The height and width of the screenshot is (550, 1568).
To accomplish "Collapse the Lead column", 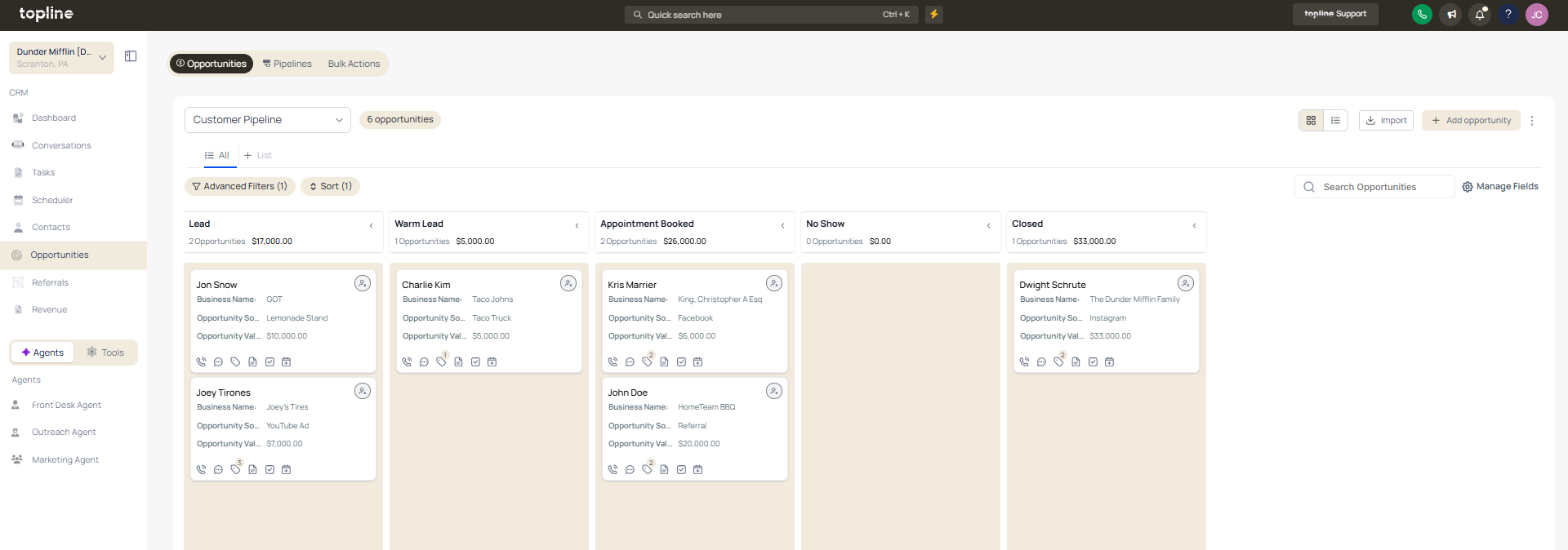I will 371,225.
